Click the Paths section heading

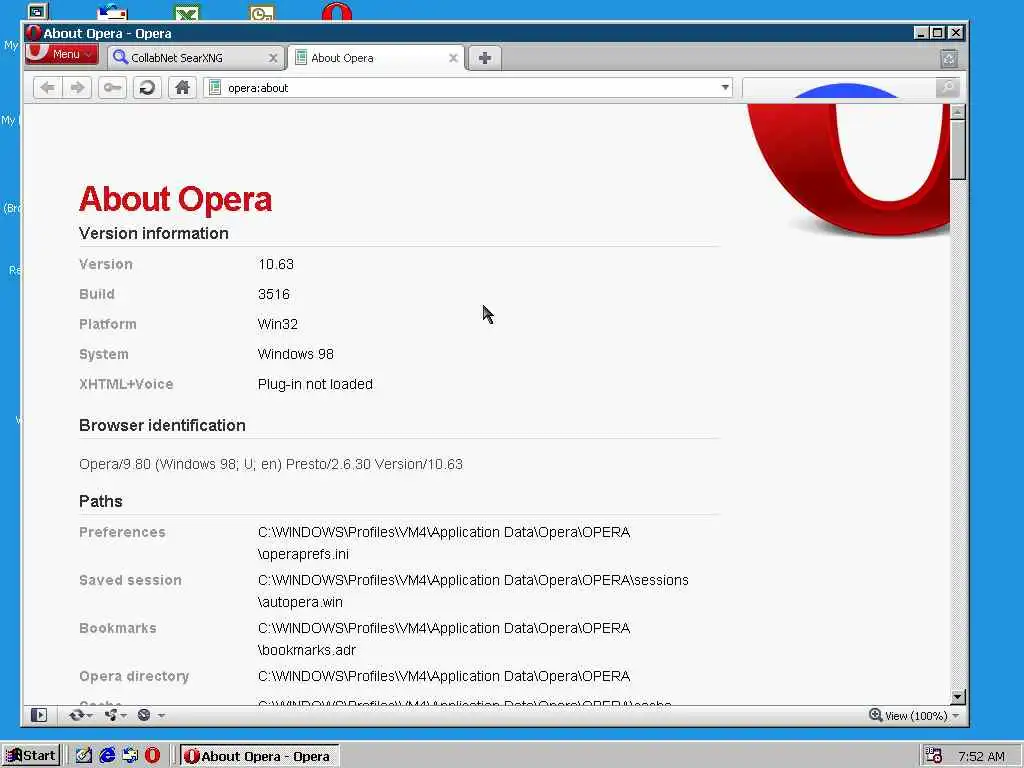[x=101, y=501]
